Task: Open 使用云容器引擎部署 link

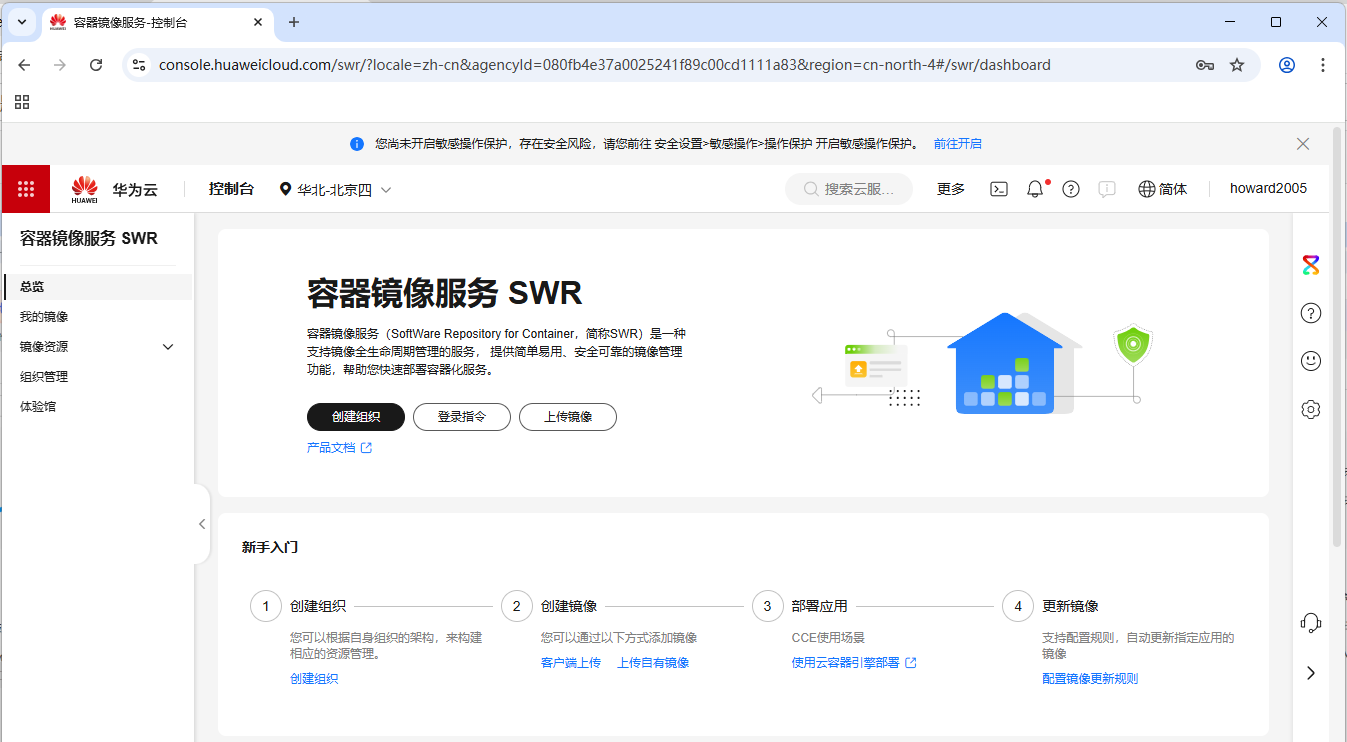Action: pos(854,663)
